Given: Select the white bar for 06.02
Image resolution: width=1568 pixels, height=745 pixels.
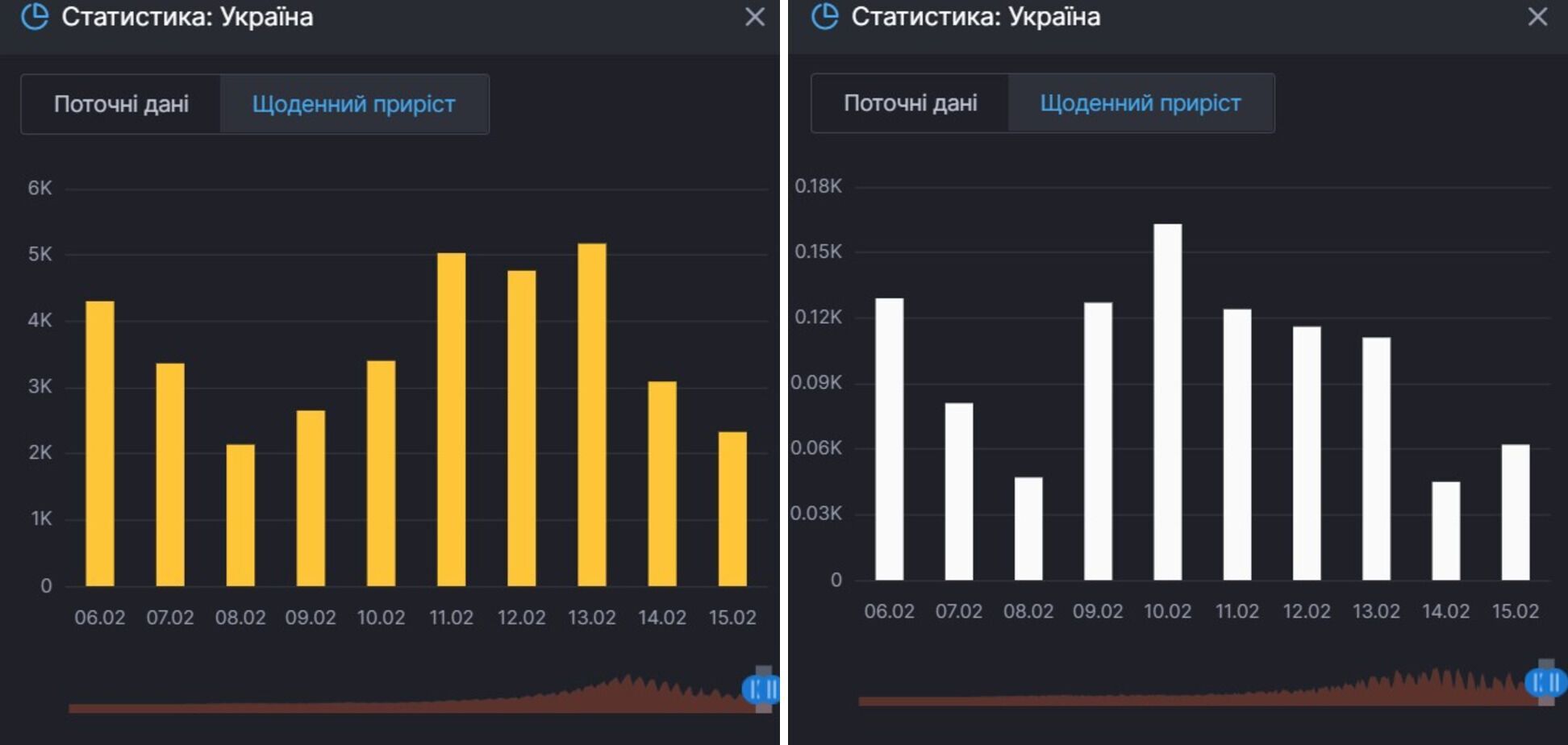Looking at the screenshot, I should coord(890,439).
